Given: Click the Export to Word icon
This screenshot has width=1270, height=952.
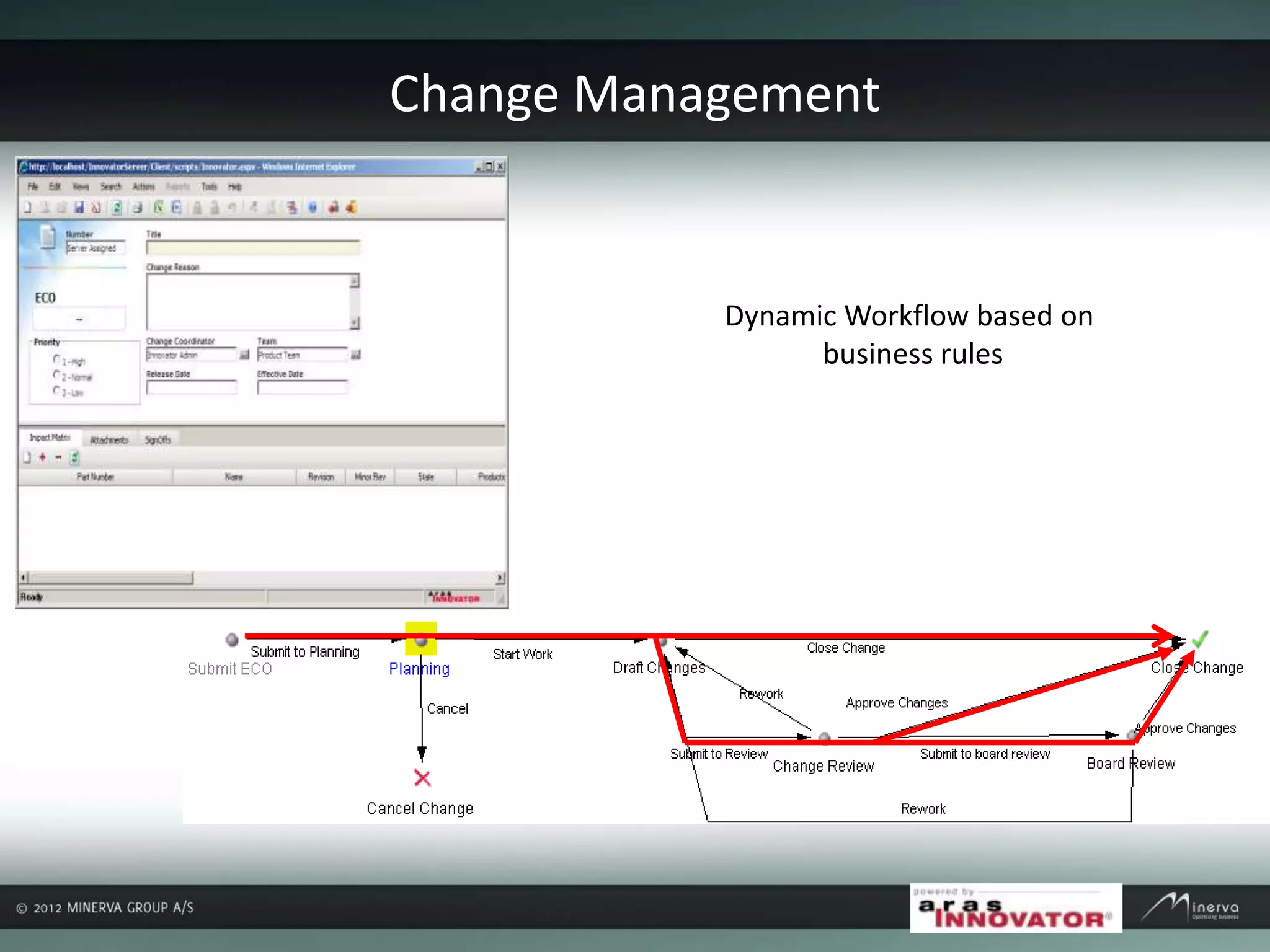Looking at the screenshot, I should pos(177,208).
